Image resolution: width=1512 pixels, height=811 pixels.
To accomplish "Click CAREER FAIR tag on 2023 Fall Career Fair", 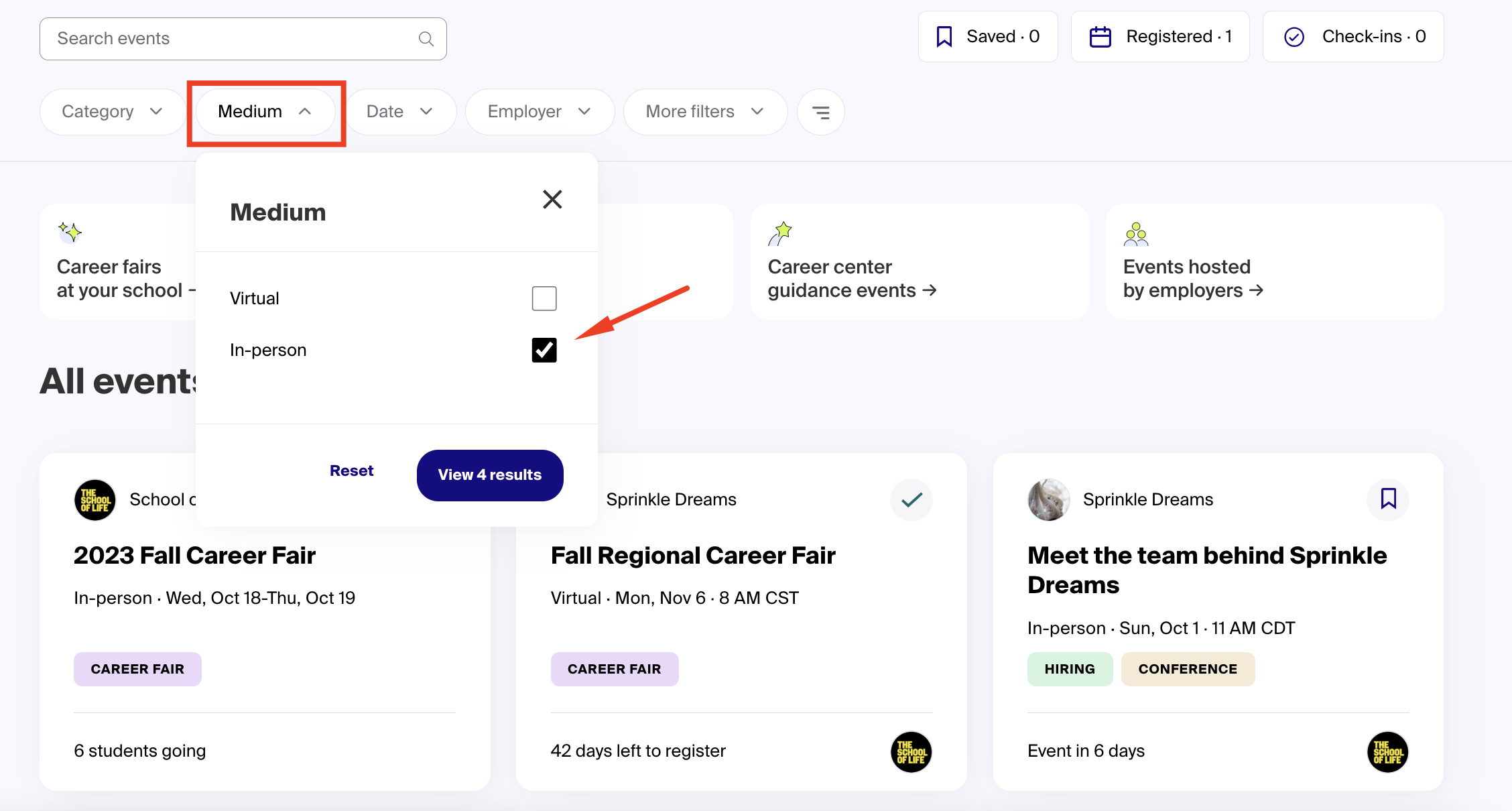I will (x=137, y=669).
